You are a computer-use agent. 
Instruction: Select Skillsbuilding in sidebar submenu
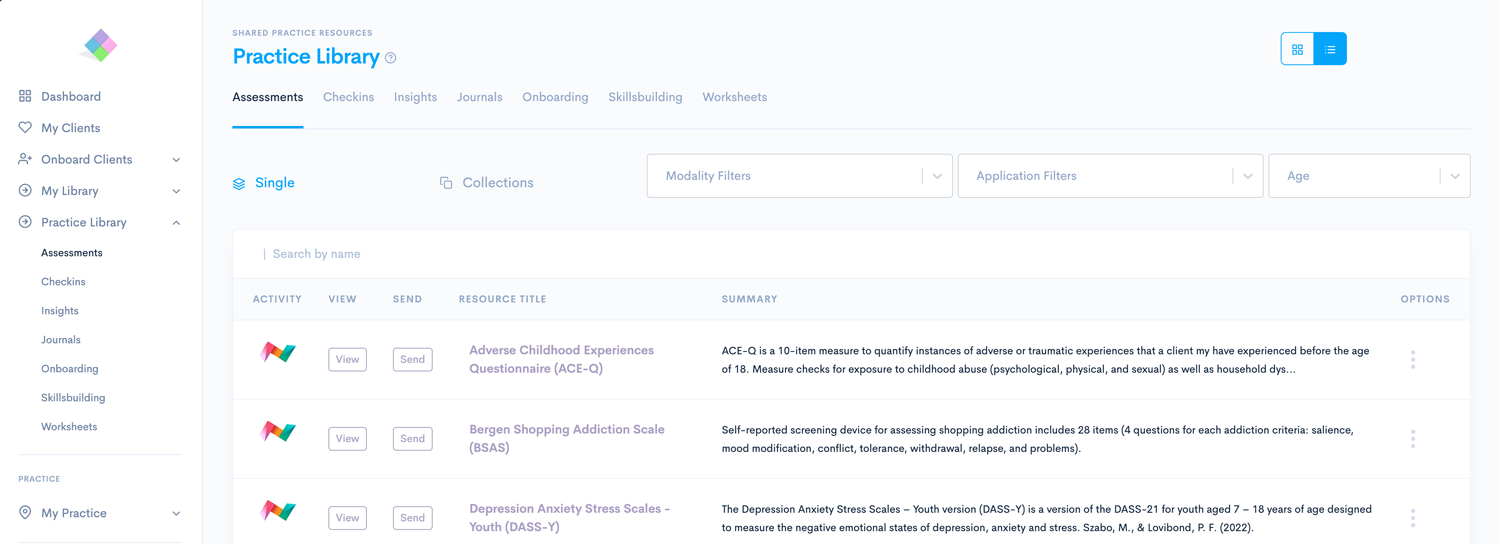coord(73,398)
